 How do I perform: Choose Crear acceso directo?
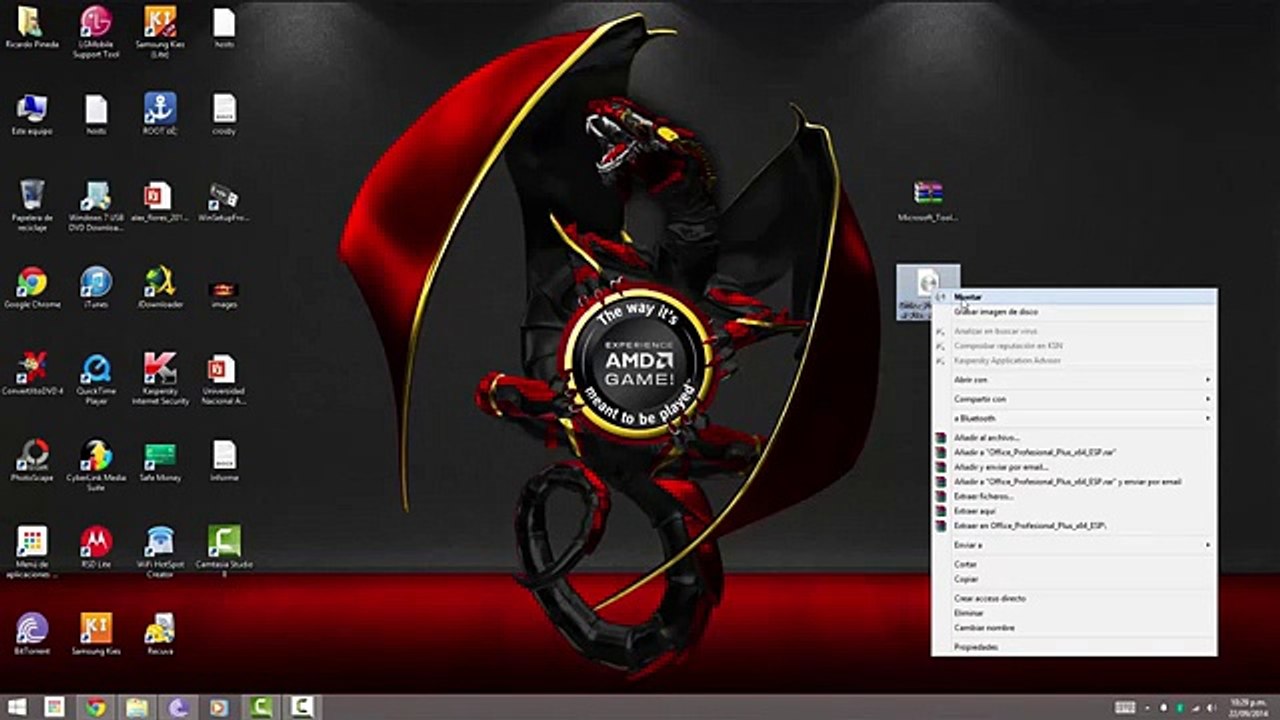tap(1074, 598)
